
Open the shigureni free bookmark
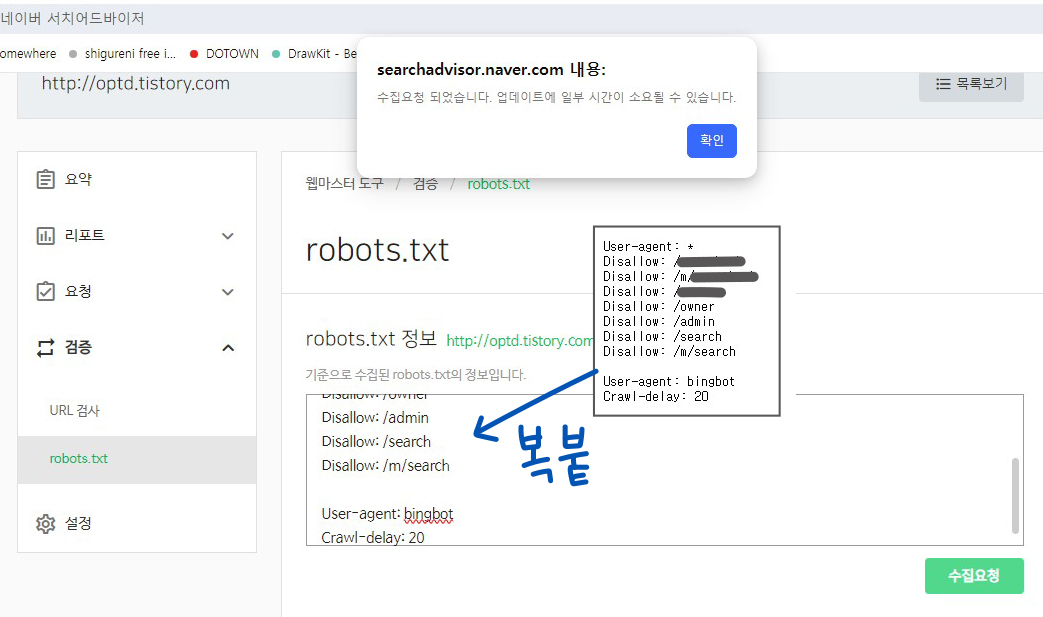tap(123, 54)
